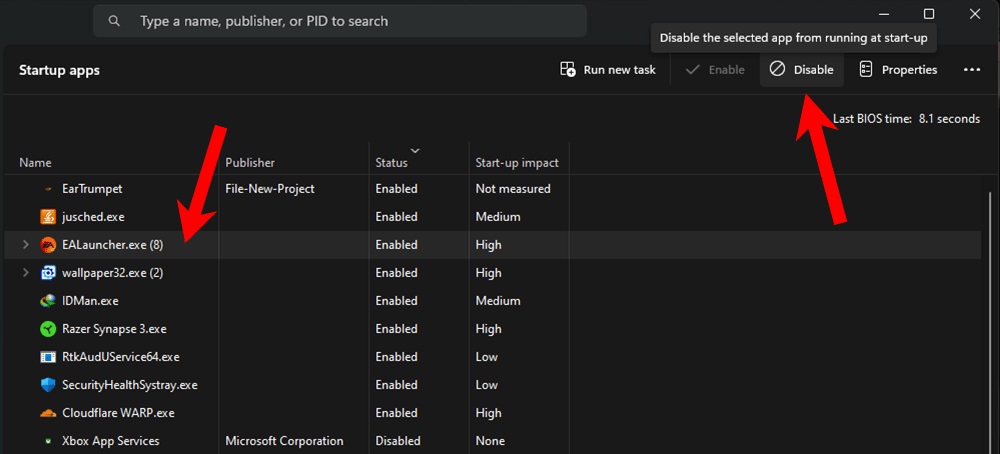Click the None impact of Xbox App Services

(490, 441)
